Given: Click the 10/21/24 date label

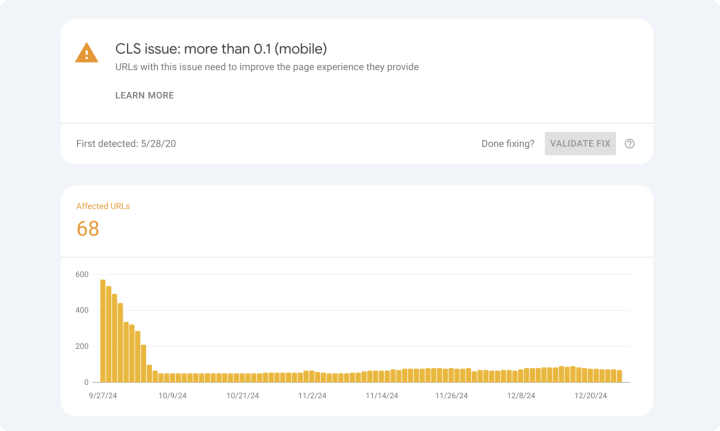Looking at the screenshot, I should point(242,396).
